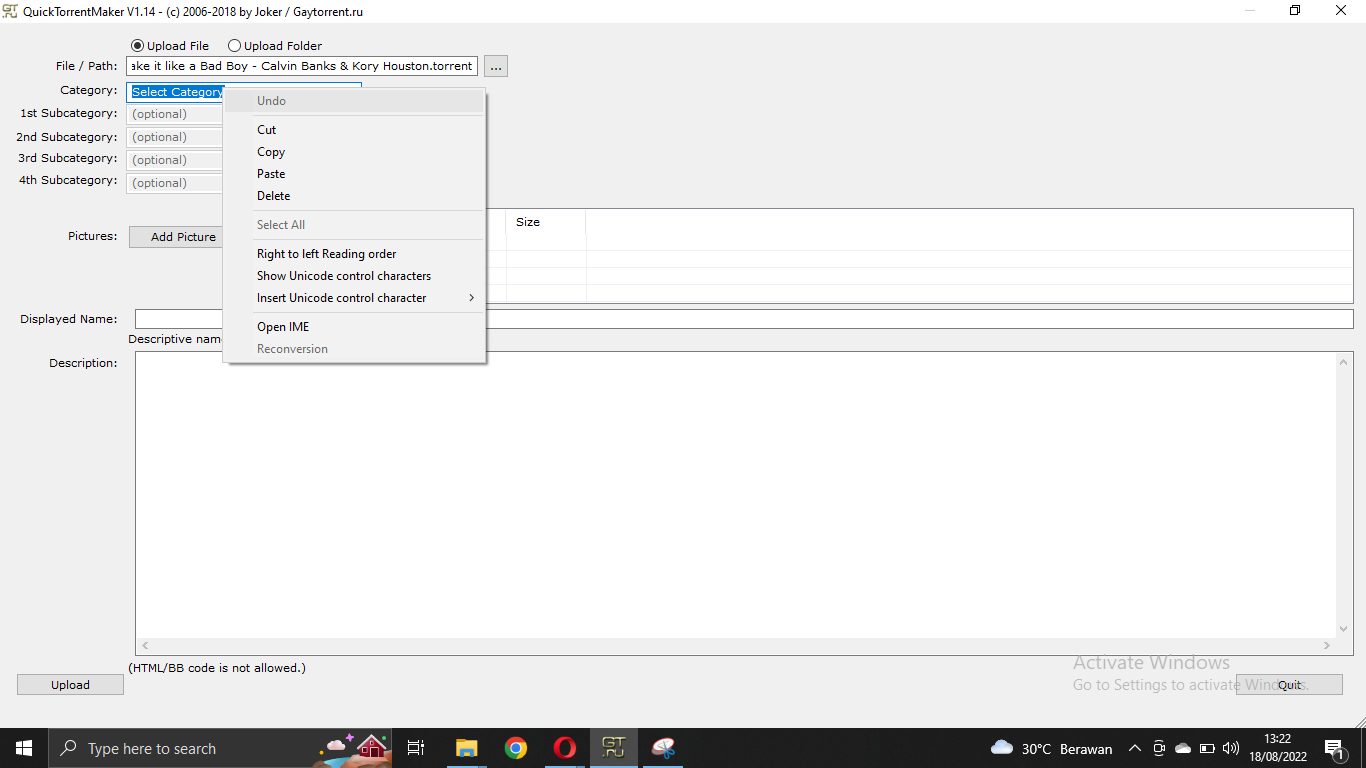Open the notification center icon
This screenshot has height=768, width=1366.
point(1334,748)
